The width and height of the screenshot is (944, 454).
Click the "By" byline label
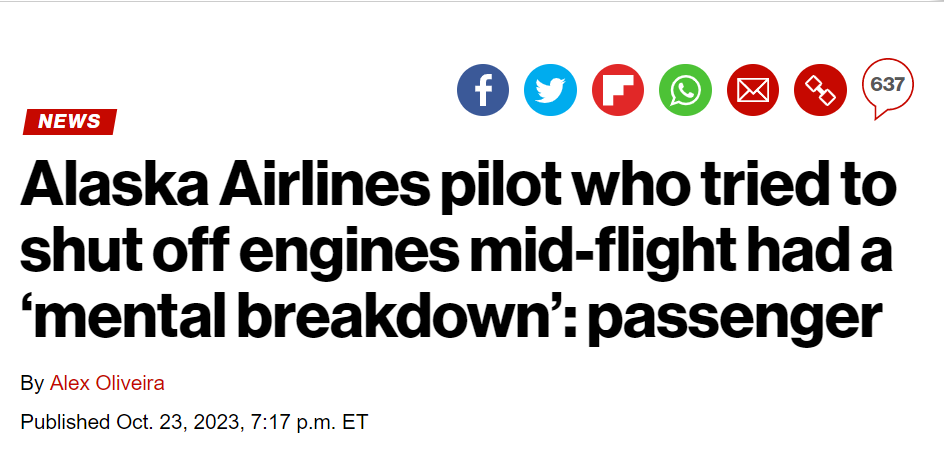point(32,383)
